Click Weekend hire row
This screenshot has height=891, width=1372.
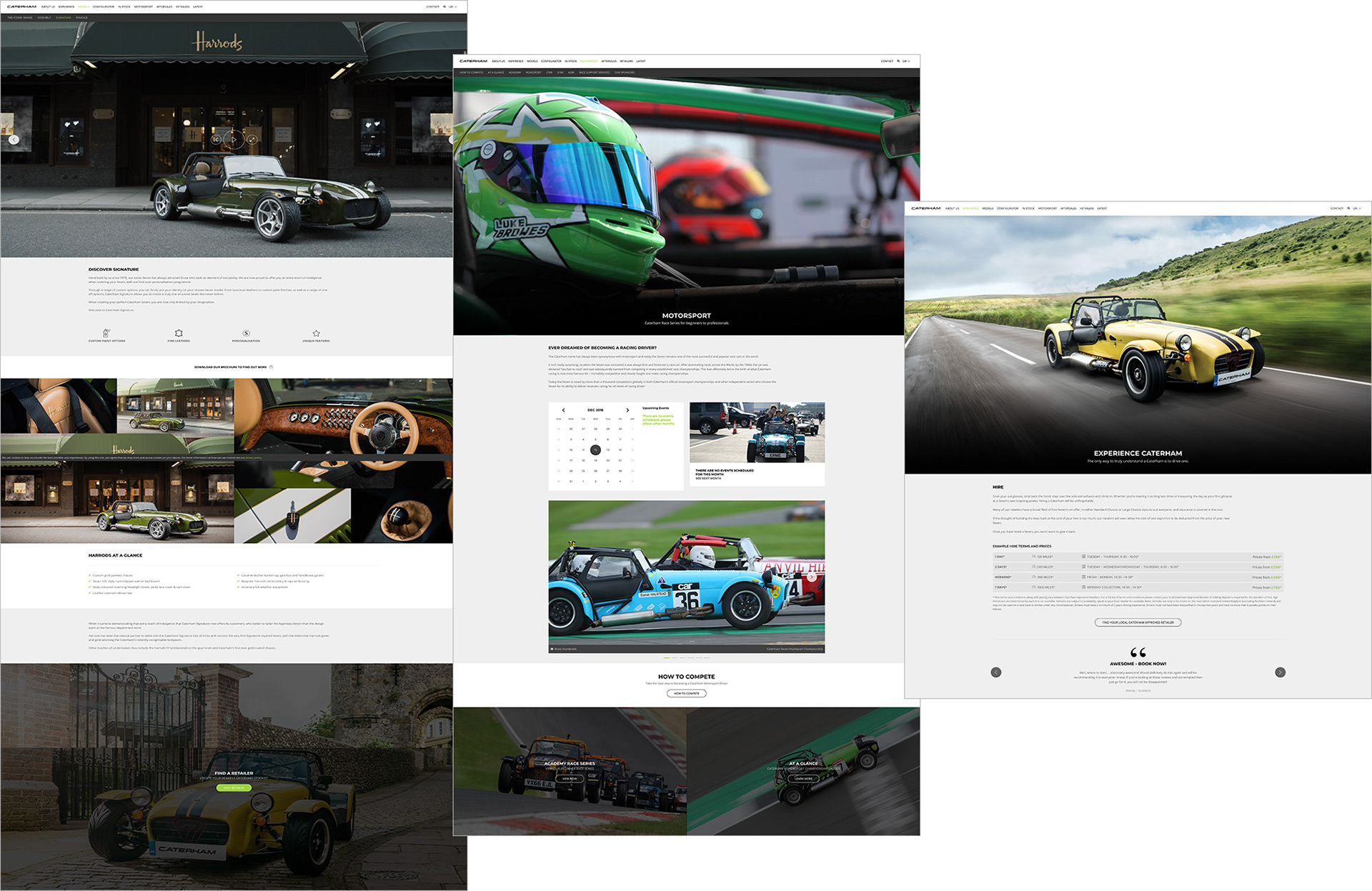coord(1138,577)
